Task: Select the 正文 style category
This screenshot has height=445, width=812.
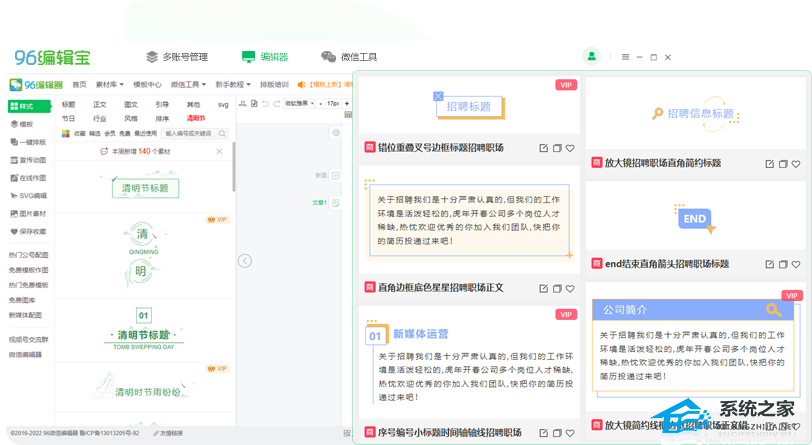Action: point(99,105)
